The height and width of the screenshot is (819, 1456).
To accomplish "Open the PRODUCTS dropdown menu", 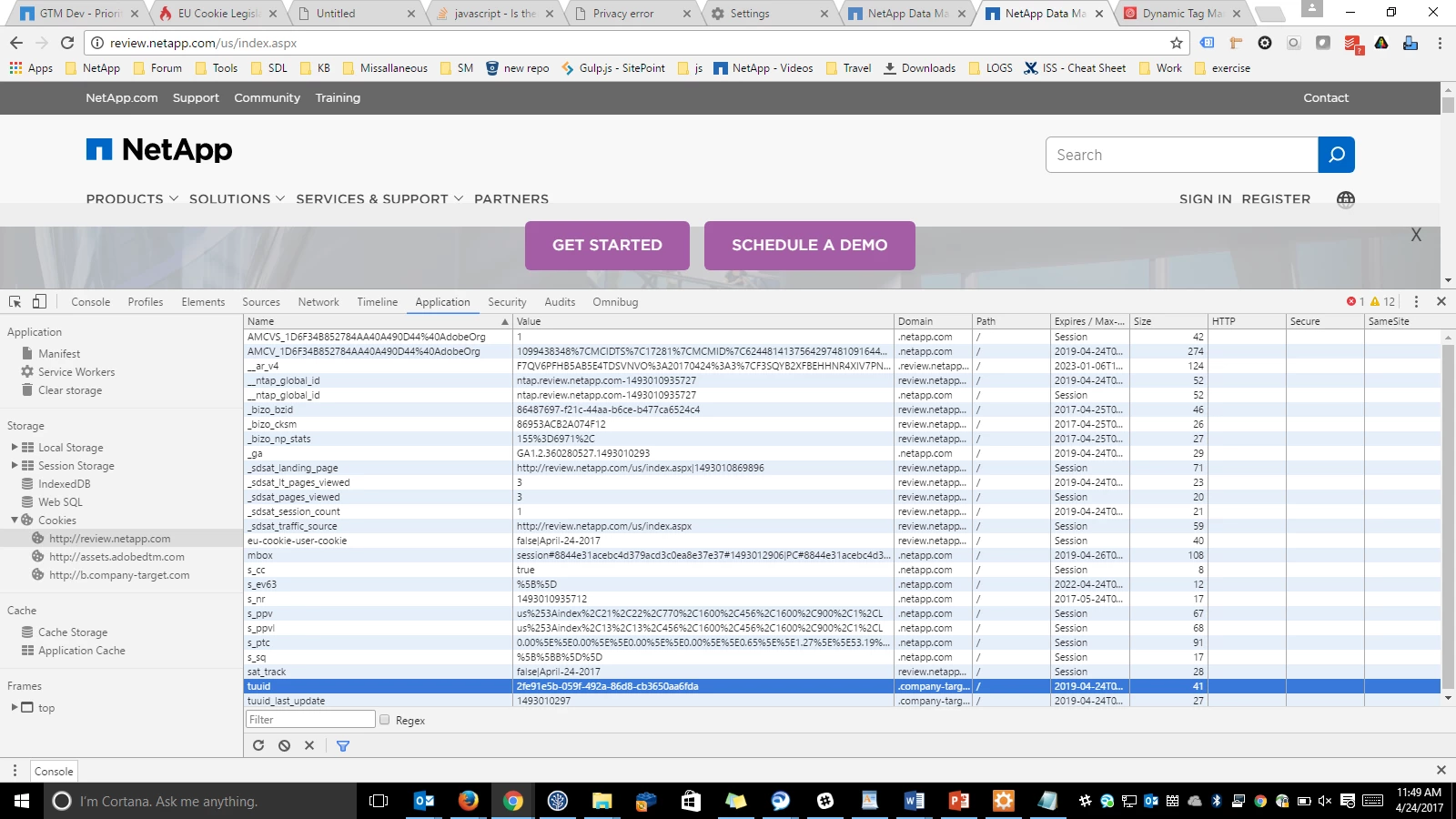I will coord(132,199).
